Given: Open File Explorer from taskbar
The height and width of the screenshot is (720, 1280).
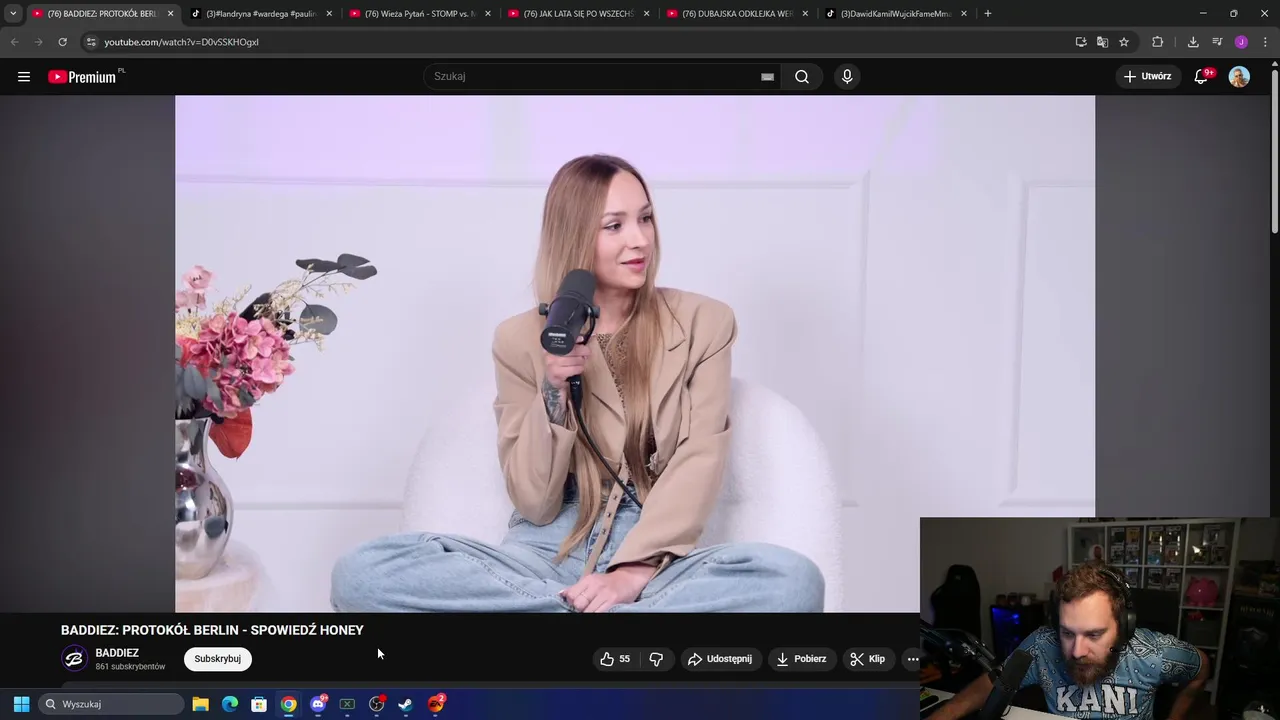Looking at the screenshot, I should [x=200, y=704].
